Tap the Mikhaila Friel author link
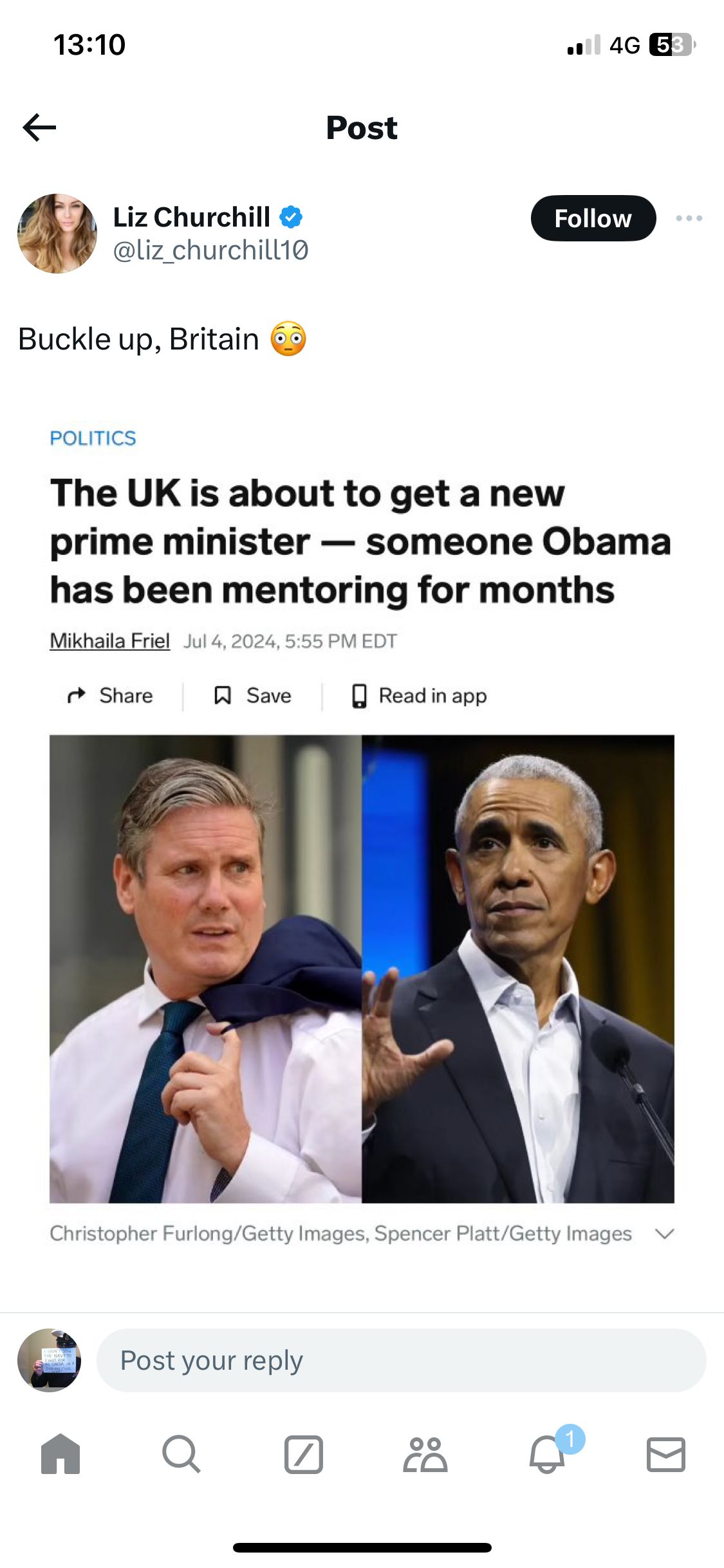 pyautogui.click(x=110, y=641)
